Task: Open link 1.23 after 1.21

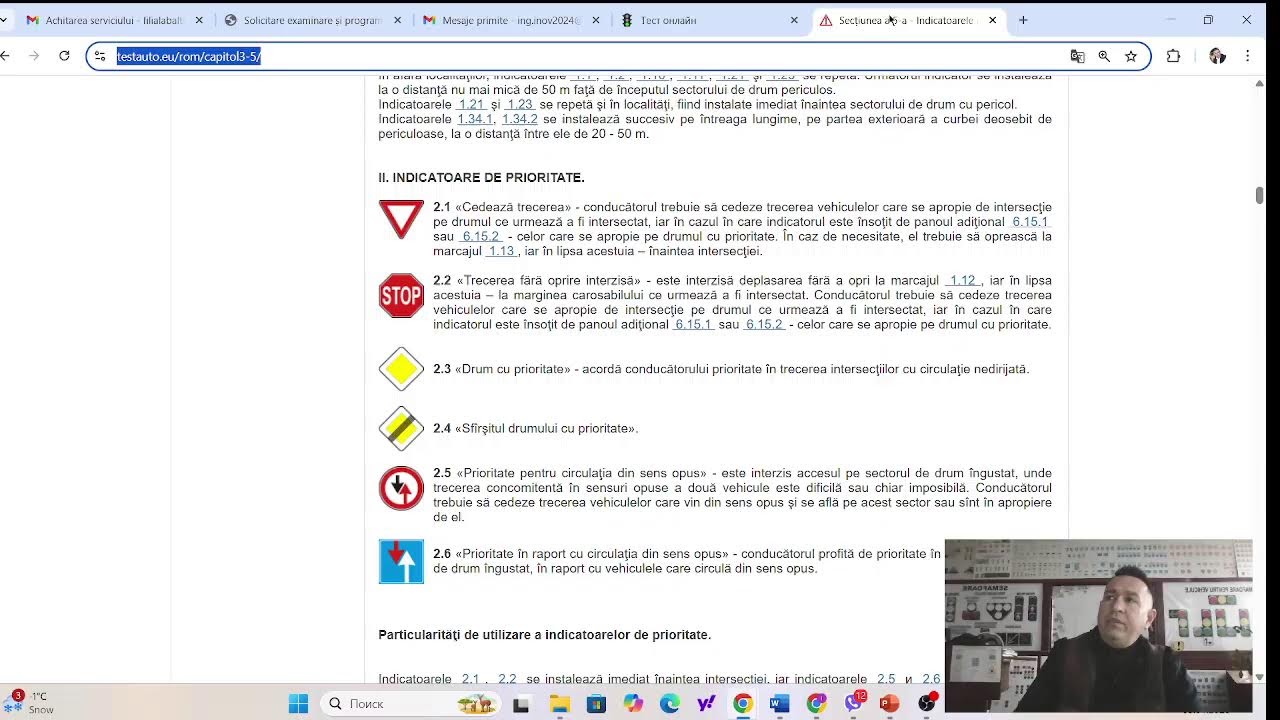Action: [x=519, y=104]
